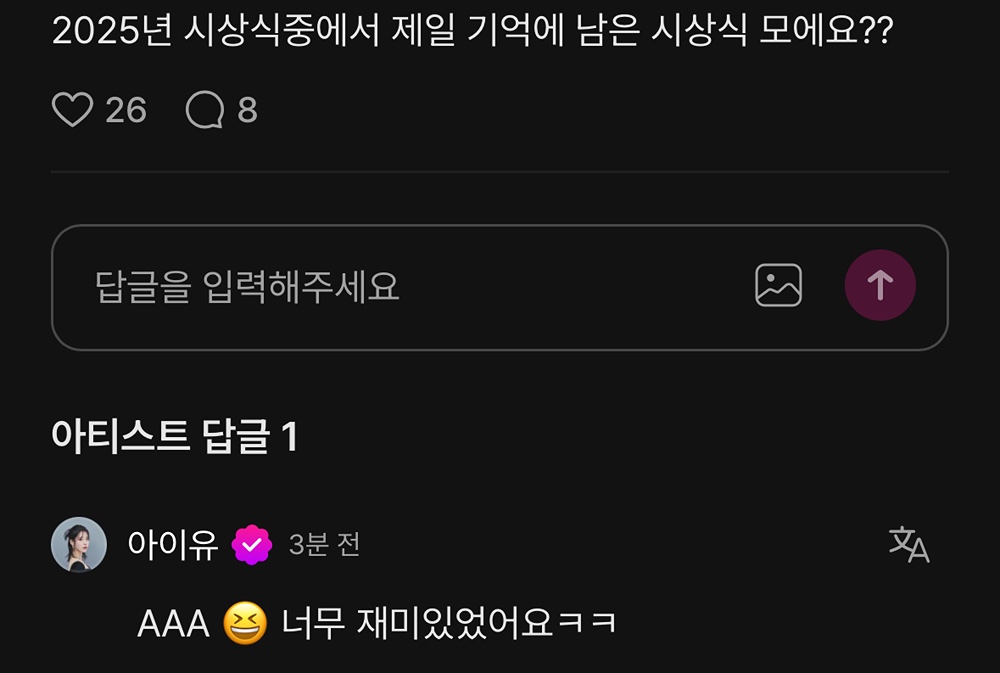
Task: Click the 모에요?? ending of the post
Action: coord(827,30)
